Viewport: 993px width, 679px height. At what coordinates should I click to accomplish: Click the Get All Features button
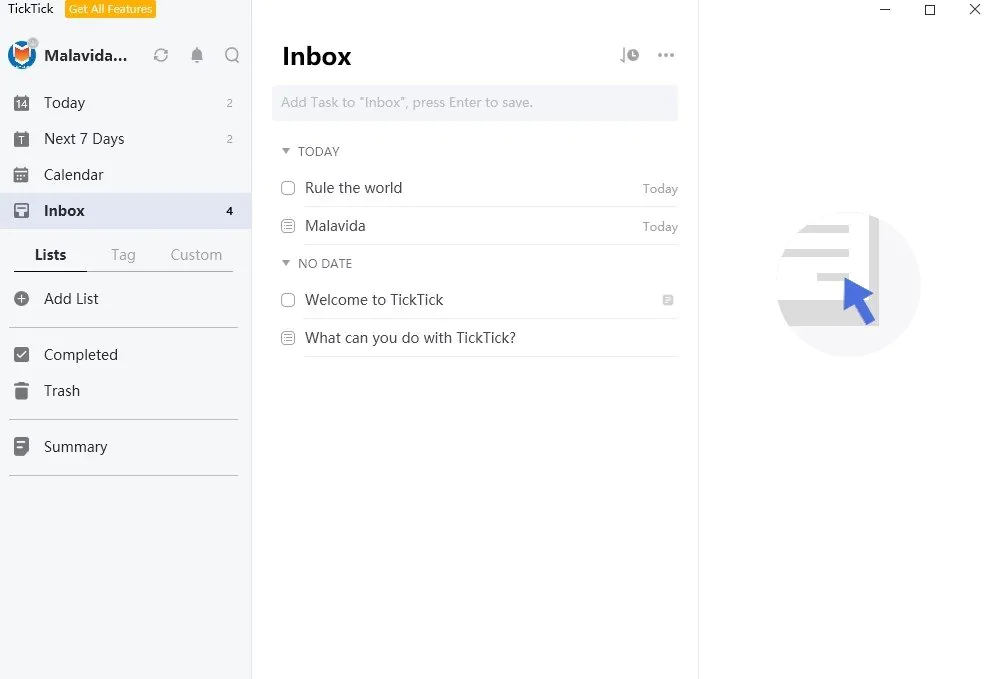coord(110,9)
